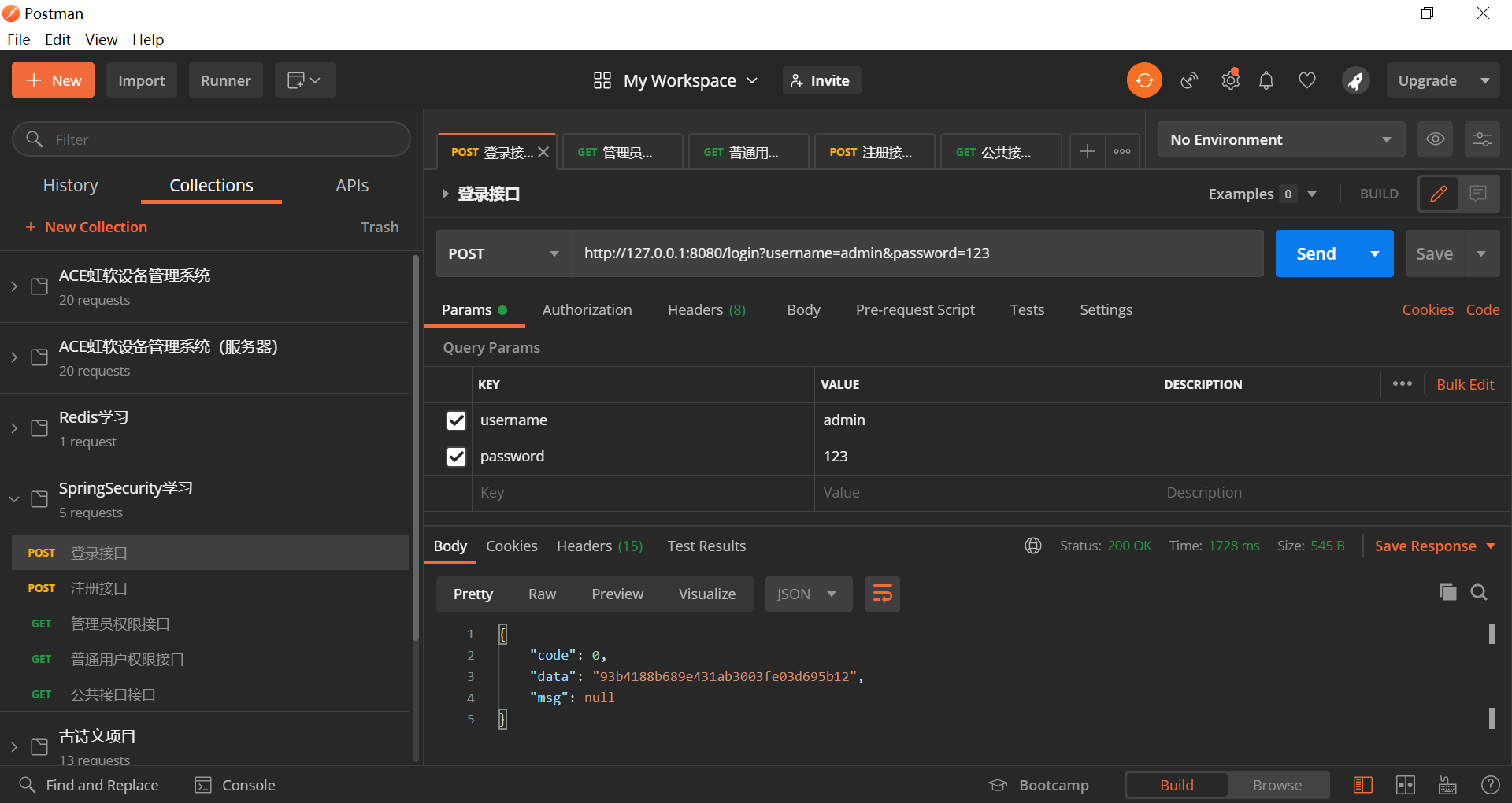Select the Raw response view

(542, 594)
